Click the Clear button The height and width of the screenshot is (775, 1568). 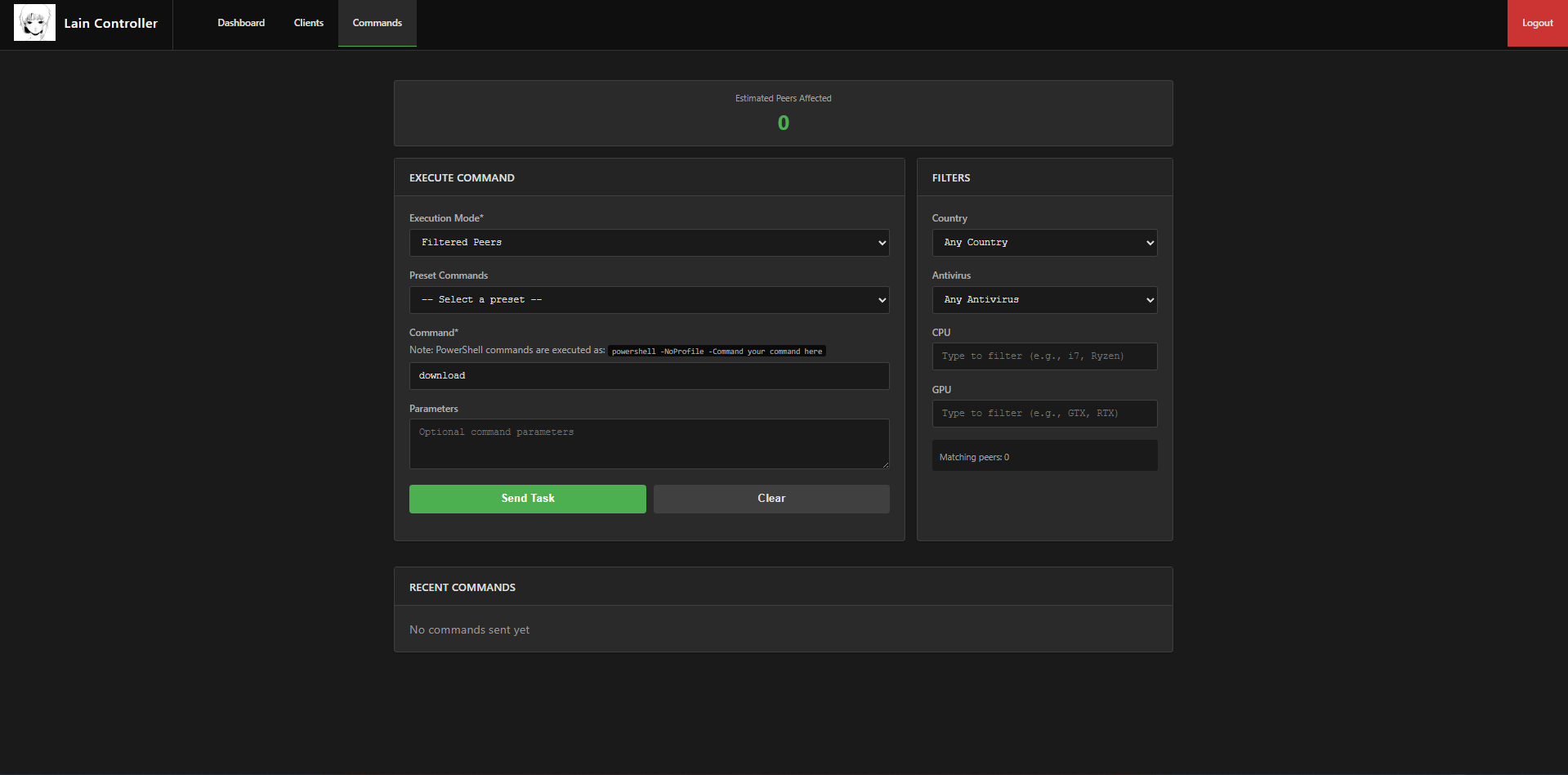pos(771,499)
